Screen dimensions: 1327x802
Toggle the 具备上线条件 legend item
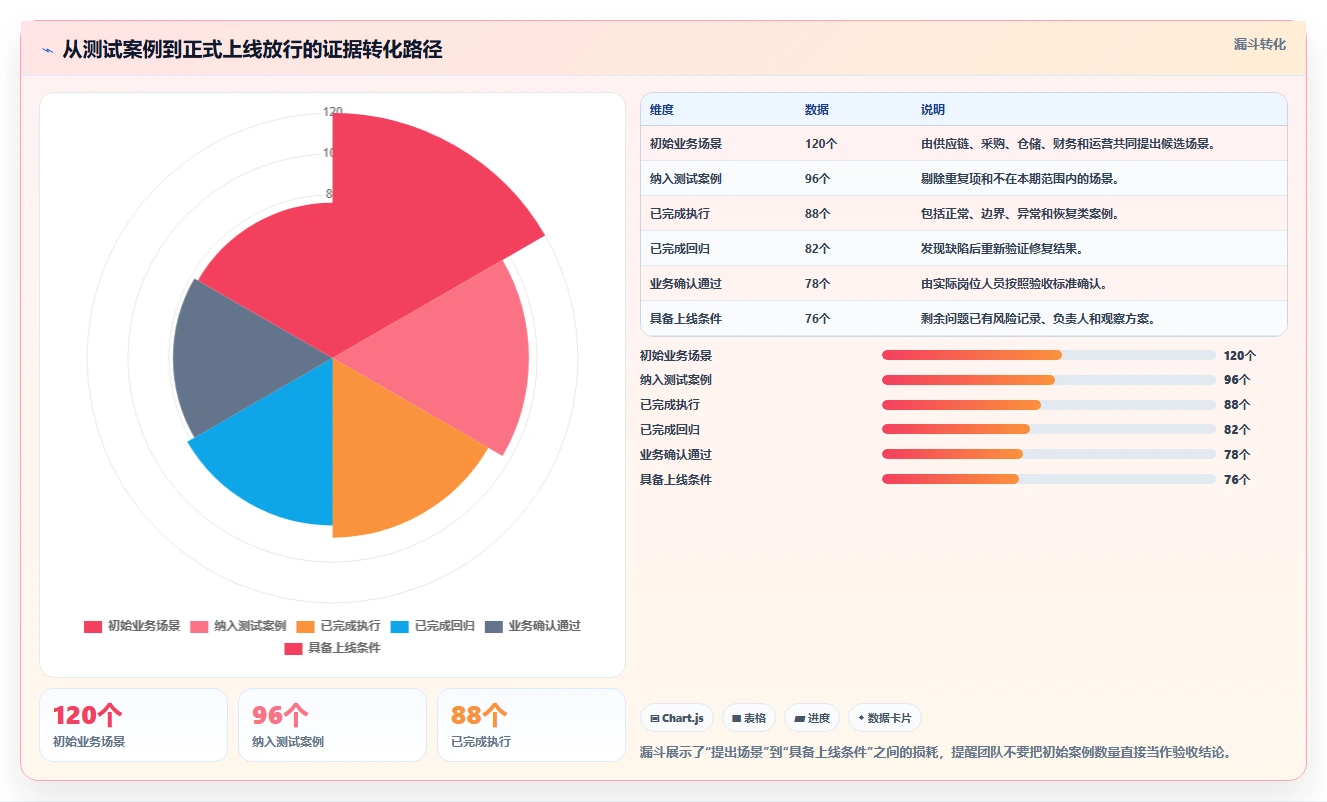[332, 648]
